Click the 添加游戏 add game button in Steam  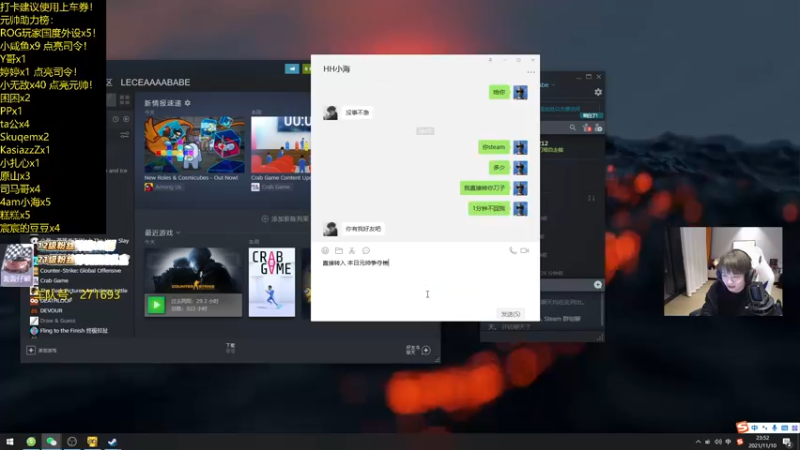[x=41, y=351]
